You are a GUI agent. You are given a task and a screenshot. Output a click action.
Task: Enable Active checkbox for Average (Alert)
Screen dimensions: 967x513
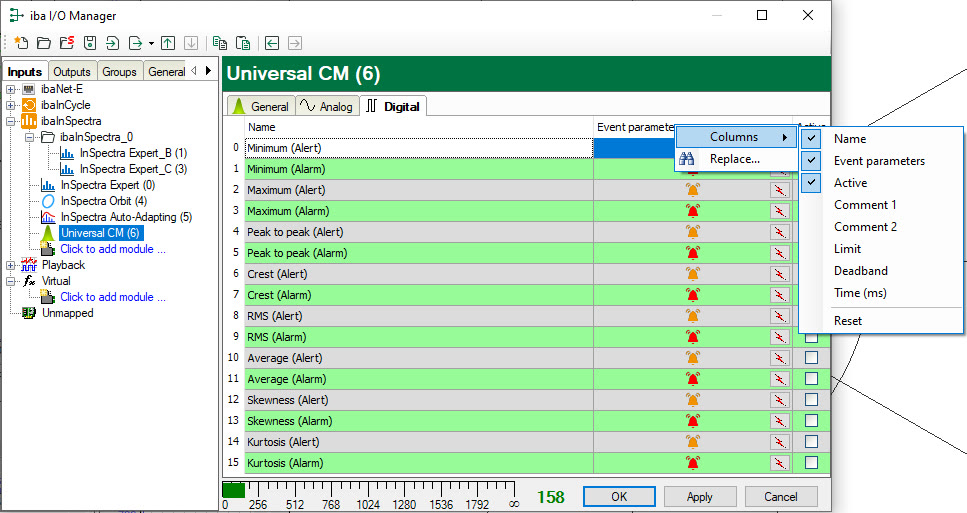(x=812, y=358)
